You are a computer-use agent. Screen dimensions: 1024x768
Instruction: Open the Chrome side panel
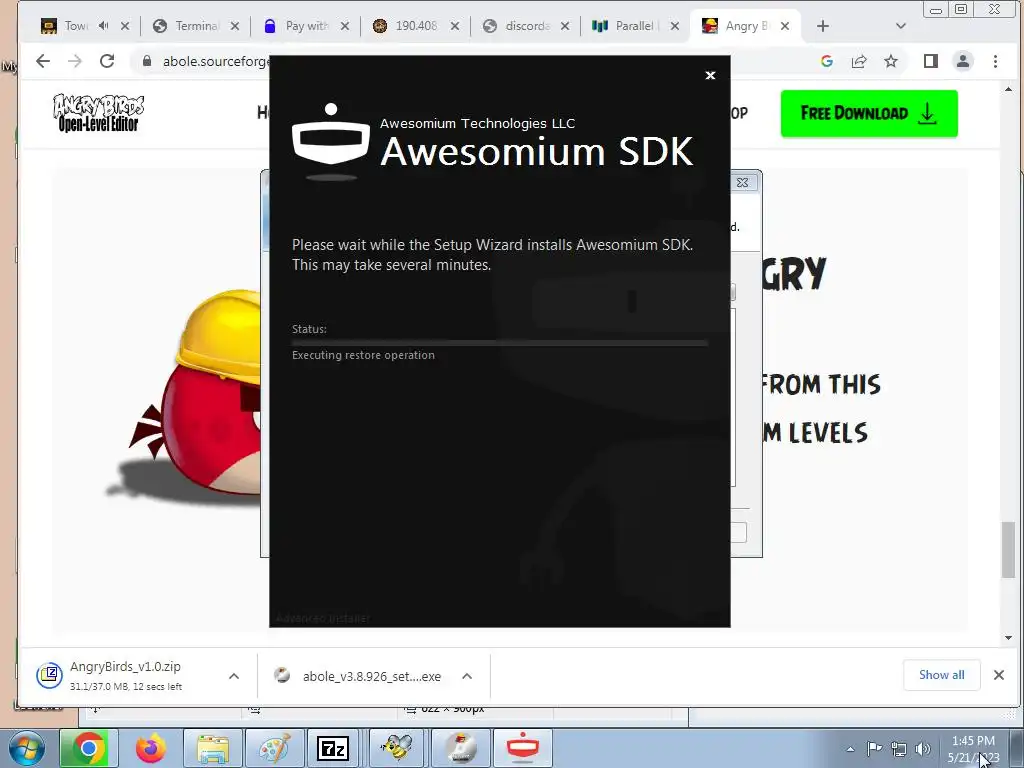(x=931, y=61)
